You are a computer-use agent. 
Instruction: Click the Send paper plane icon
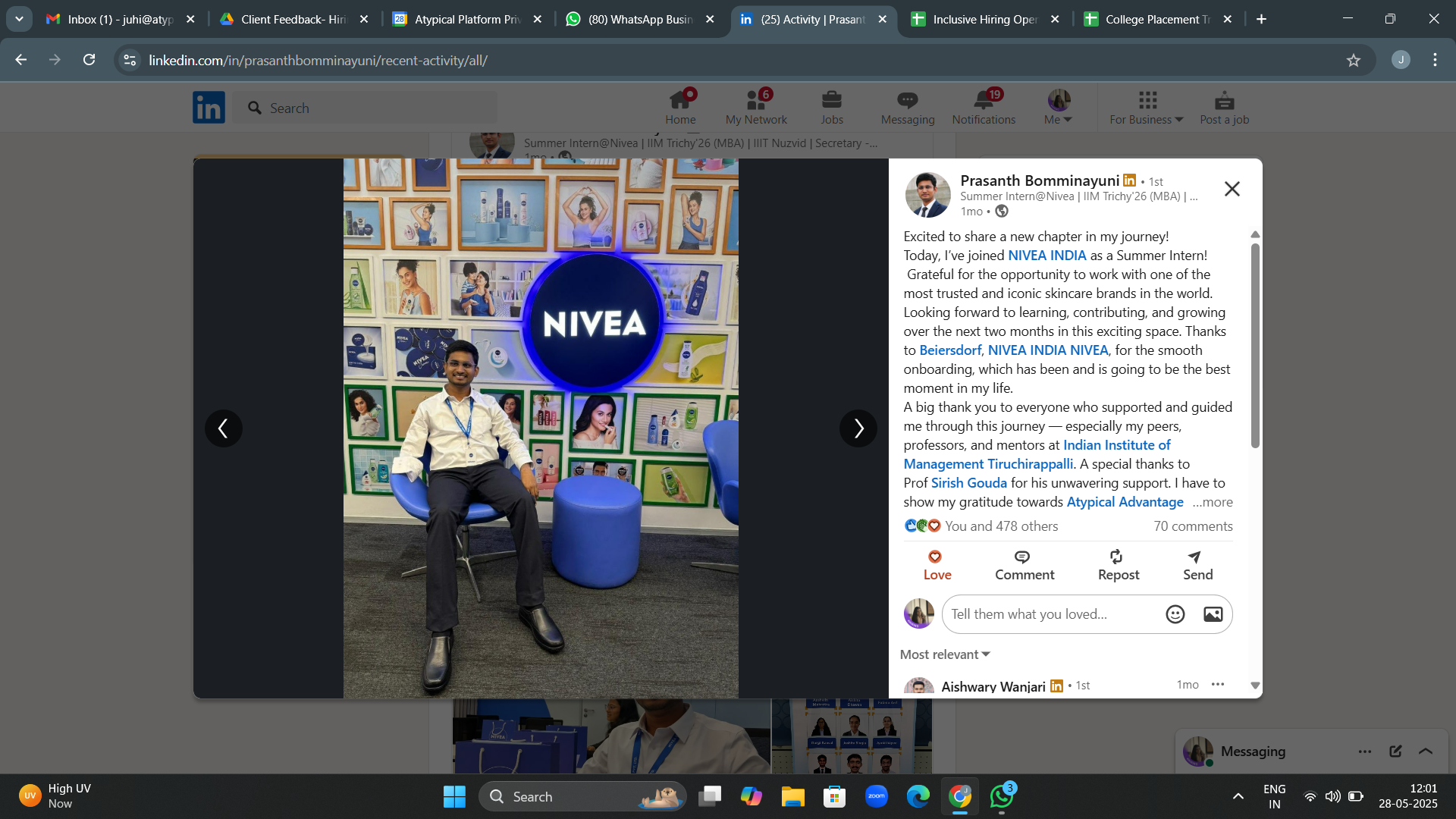[1195, 557]
